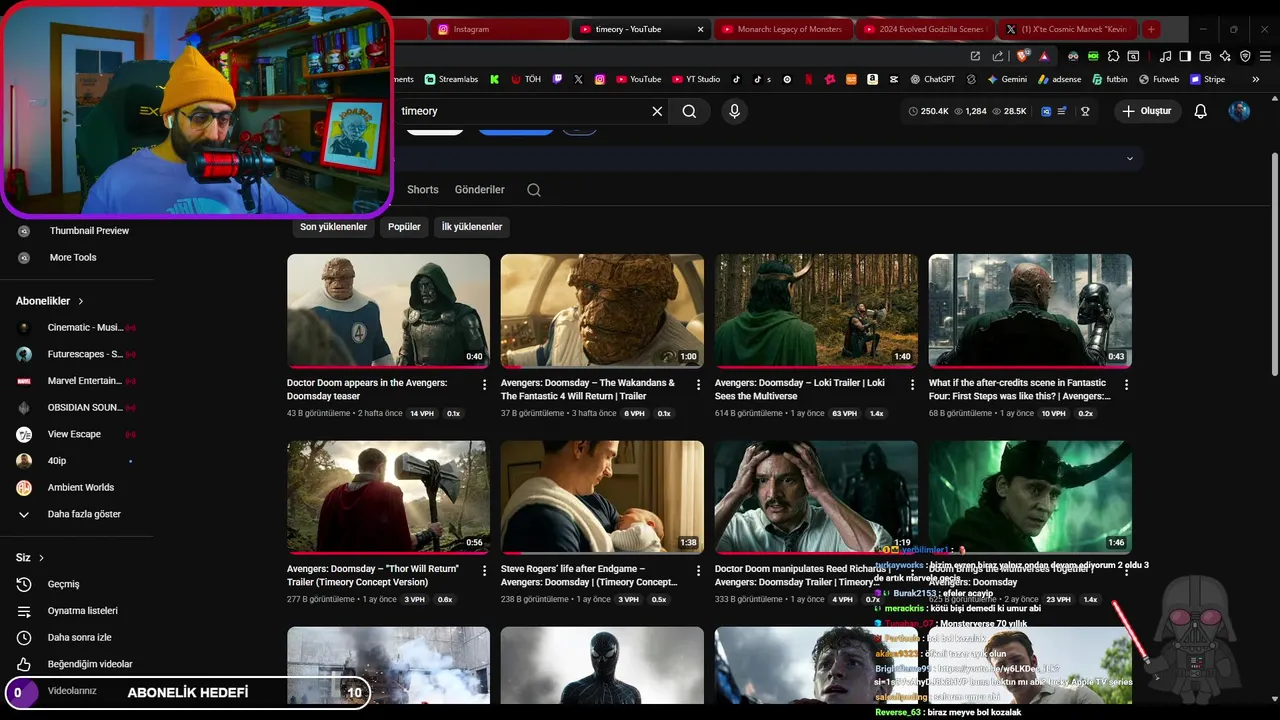
Task: Clear the timeory search text
Action: point(657,111)
